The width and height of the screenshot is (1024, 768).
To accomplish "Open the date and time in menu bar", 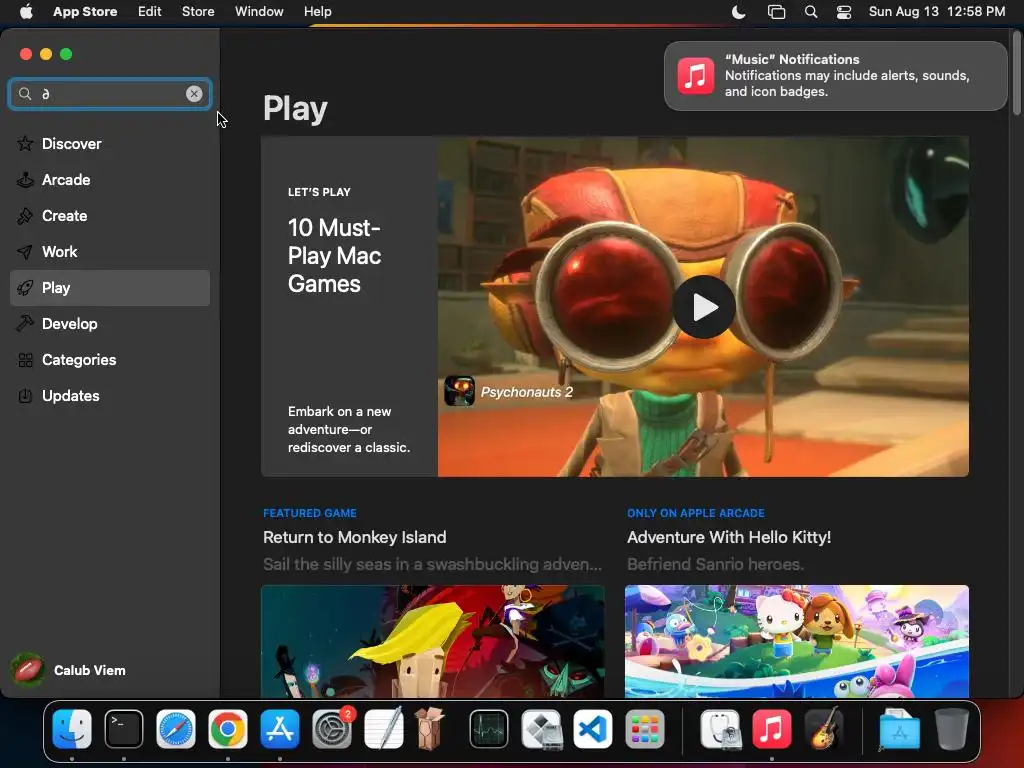I will (x=936, y=12).
